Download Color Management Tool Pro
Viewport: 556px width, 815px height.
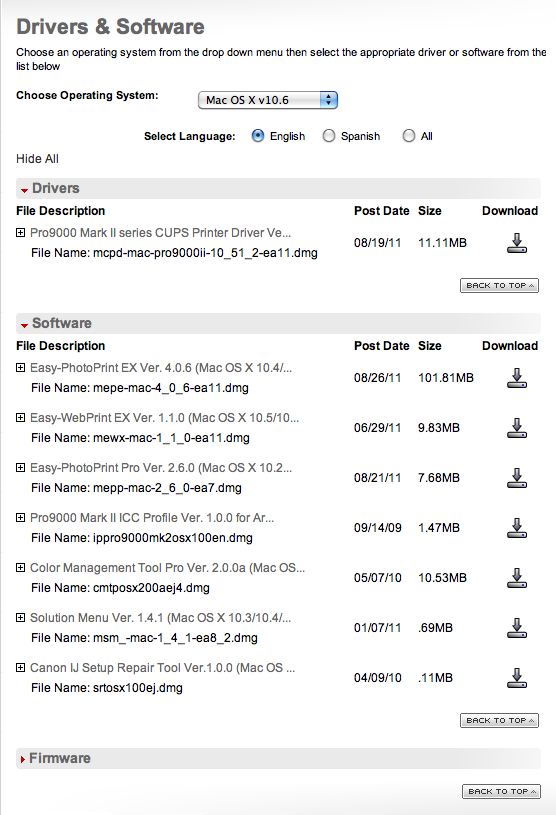[517, 577]
